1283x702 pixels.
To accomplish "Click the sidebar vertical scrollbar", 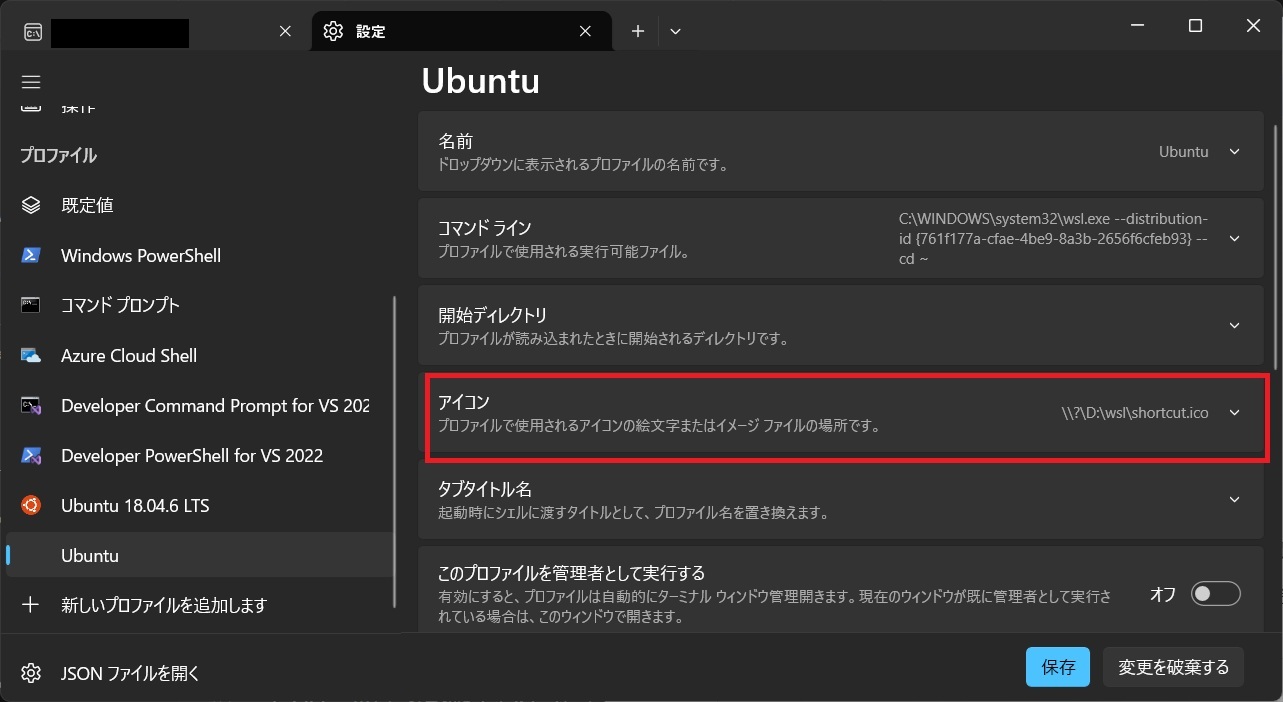I will (395, 450).
